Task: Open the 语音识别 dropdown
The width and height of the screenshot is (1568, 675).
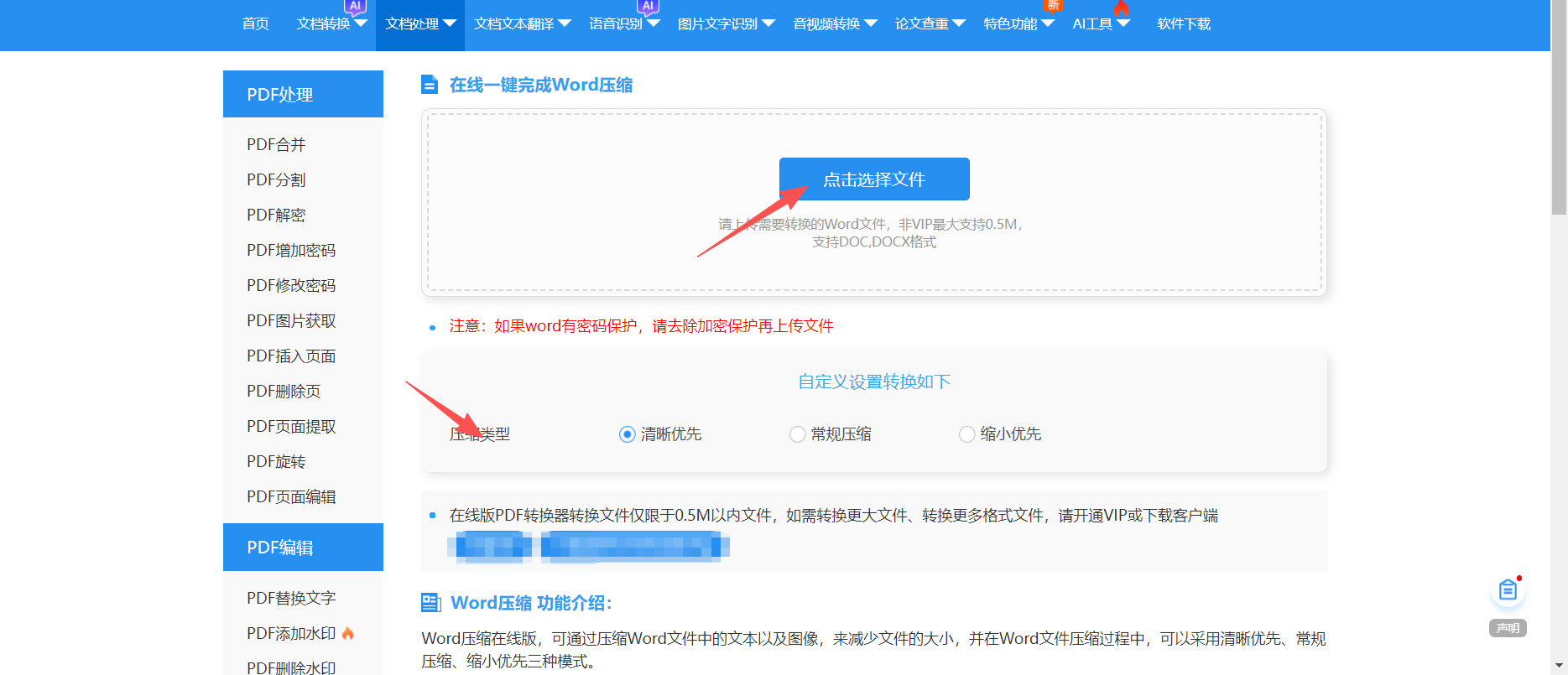Action: [624, 24]
